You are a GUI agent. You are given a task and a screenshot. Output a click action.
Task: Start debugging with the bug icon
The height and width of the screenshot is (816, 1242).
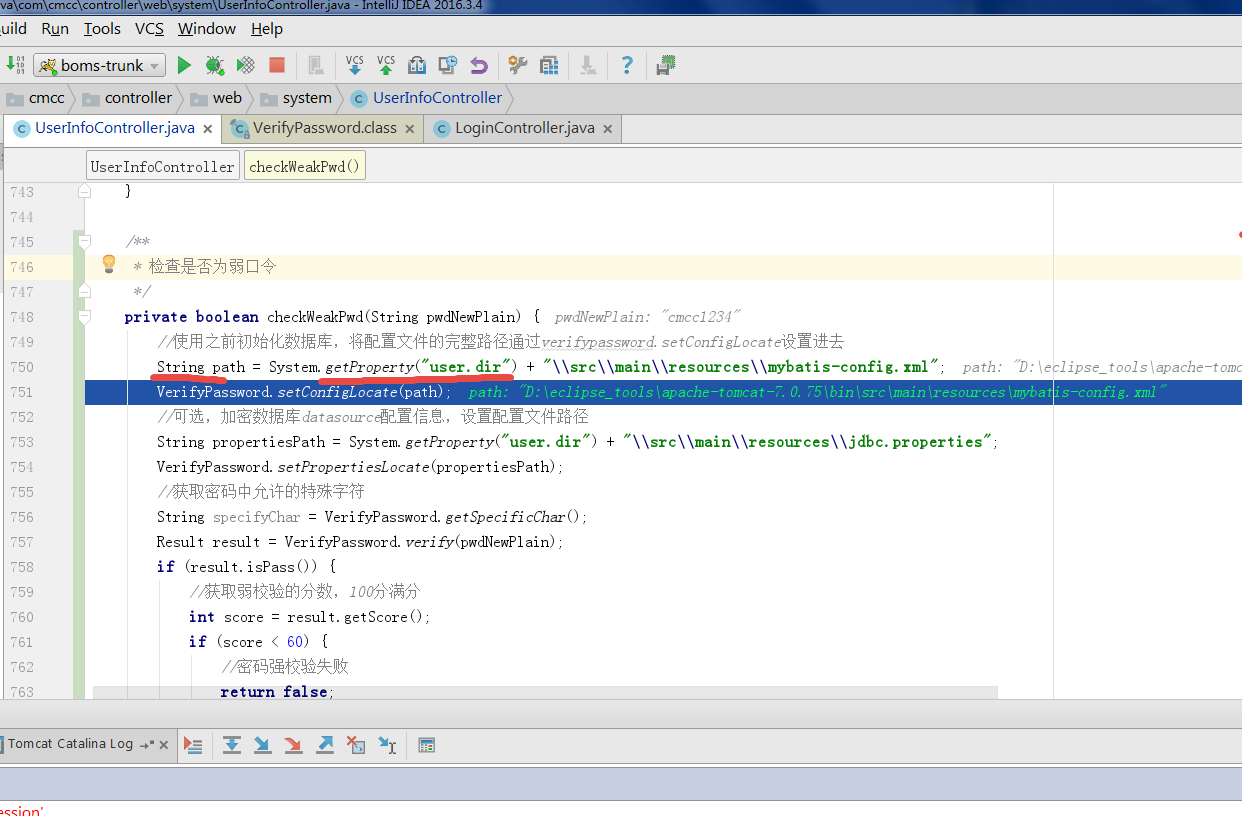214,65
